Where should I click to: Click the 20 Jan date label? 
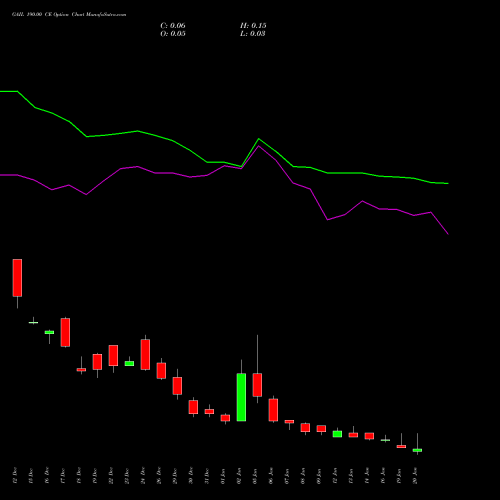click(415, 476)
